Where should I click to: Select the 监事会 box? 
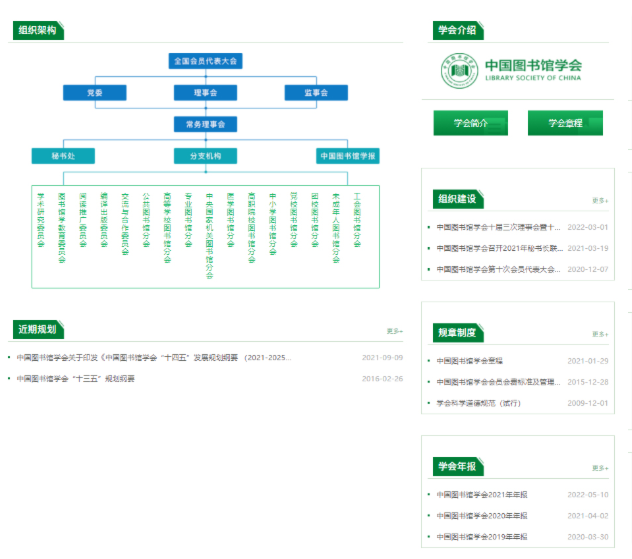click(x=316, y=93)
